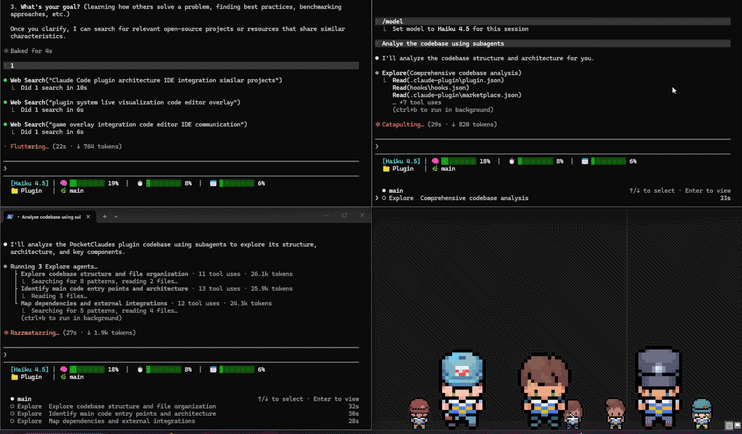Viewport: 742px width, 434px height.
Task: Select the main agent bullet in Razzmatazzing pane
Action: click(x=12, y=399)
